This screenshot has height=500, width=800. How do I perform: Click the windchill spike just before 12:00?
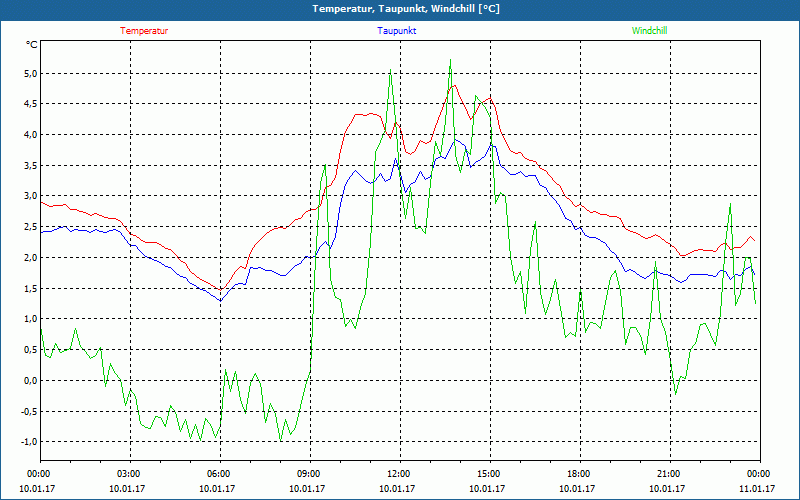pos(390,69)
